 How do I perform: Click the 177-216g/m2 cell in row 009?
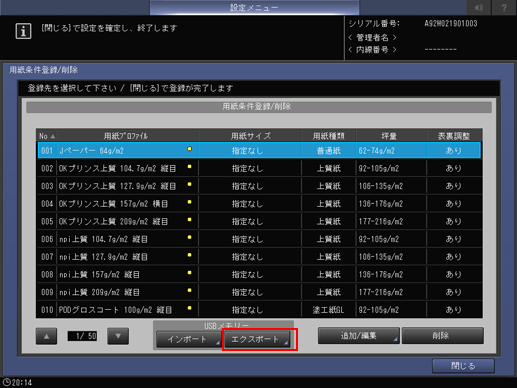click(391, 292)
